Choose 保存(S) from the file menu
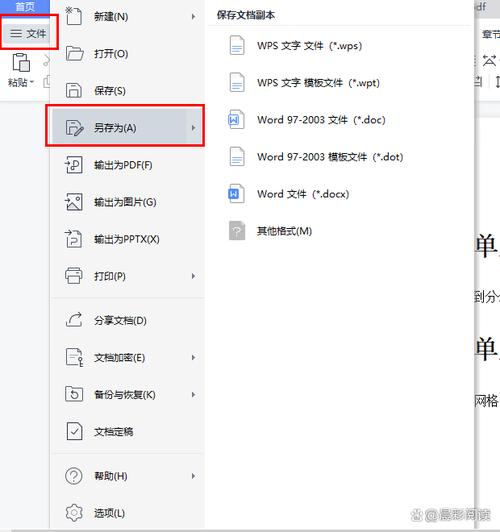This screenshot has height=532, width=500. [110, 91]
